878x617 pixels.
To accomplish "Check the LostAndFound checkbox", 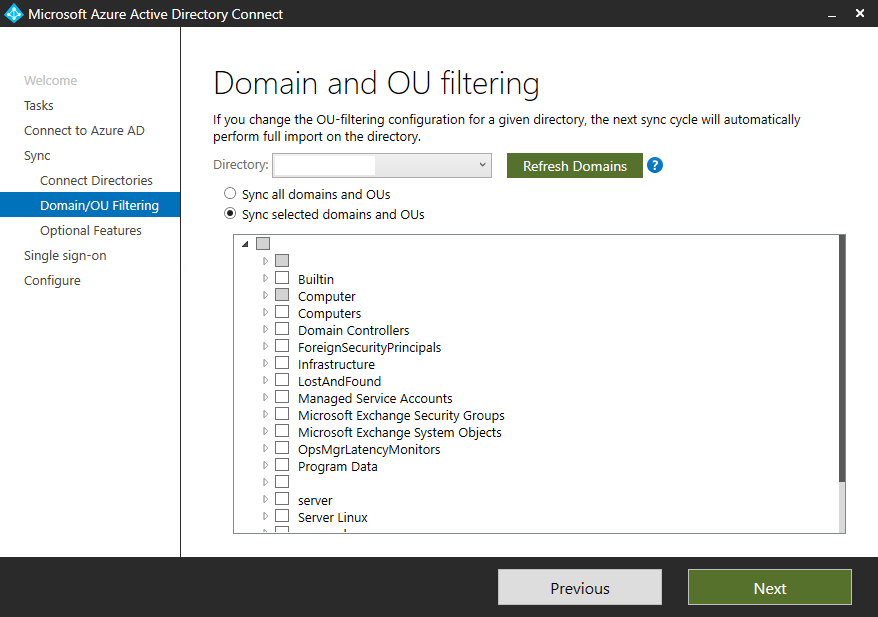I will point(282,380).
